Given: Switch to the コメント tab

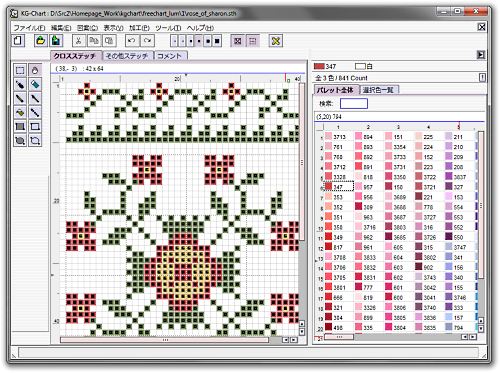Looking at the screenshot, I should (x=170, y=56).
